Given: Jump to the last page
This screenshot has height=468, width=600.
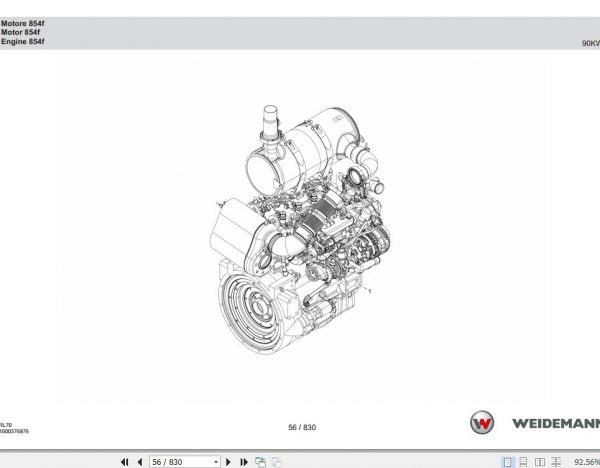Looking at the screenshot, I should (x=244, y=462).
